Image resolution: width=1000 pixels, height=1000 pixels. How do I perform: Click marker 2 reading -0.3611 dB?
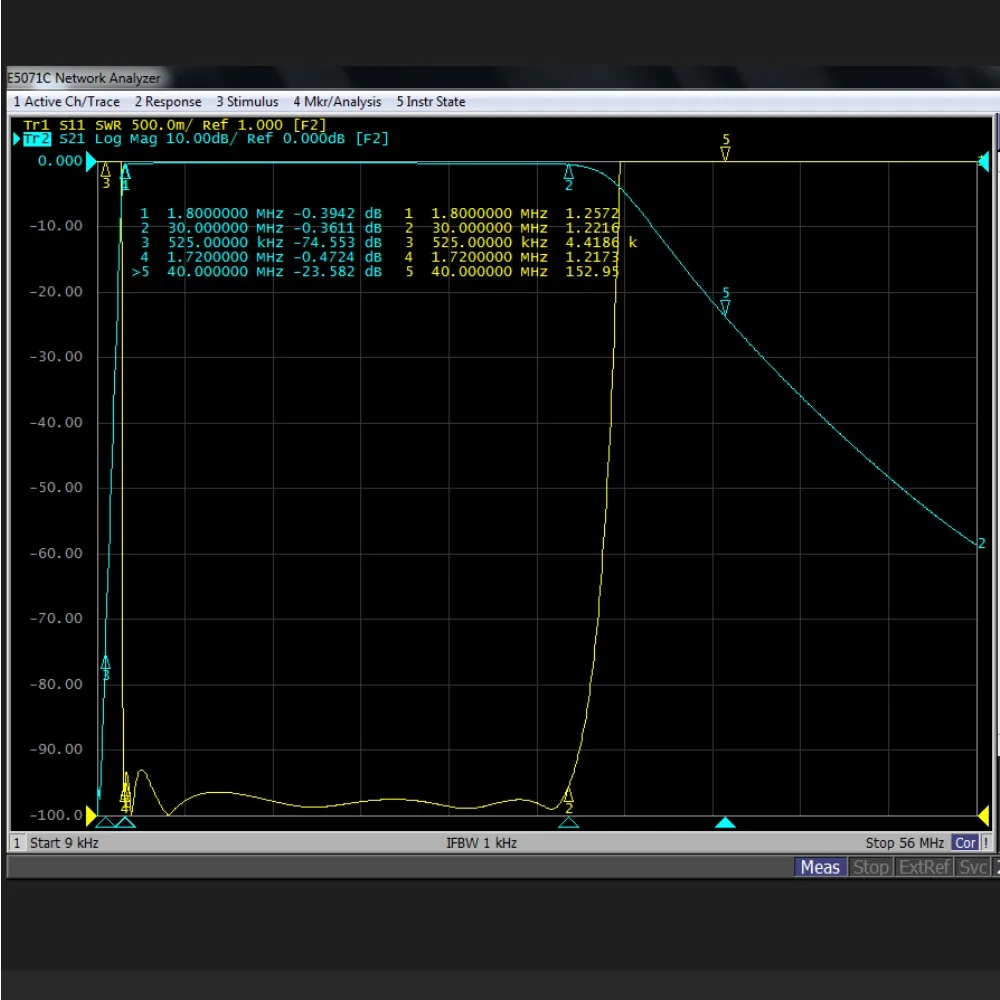pos(337,228)
